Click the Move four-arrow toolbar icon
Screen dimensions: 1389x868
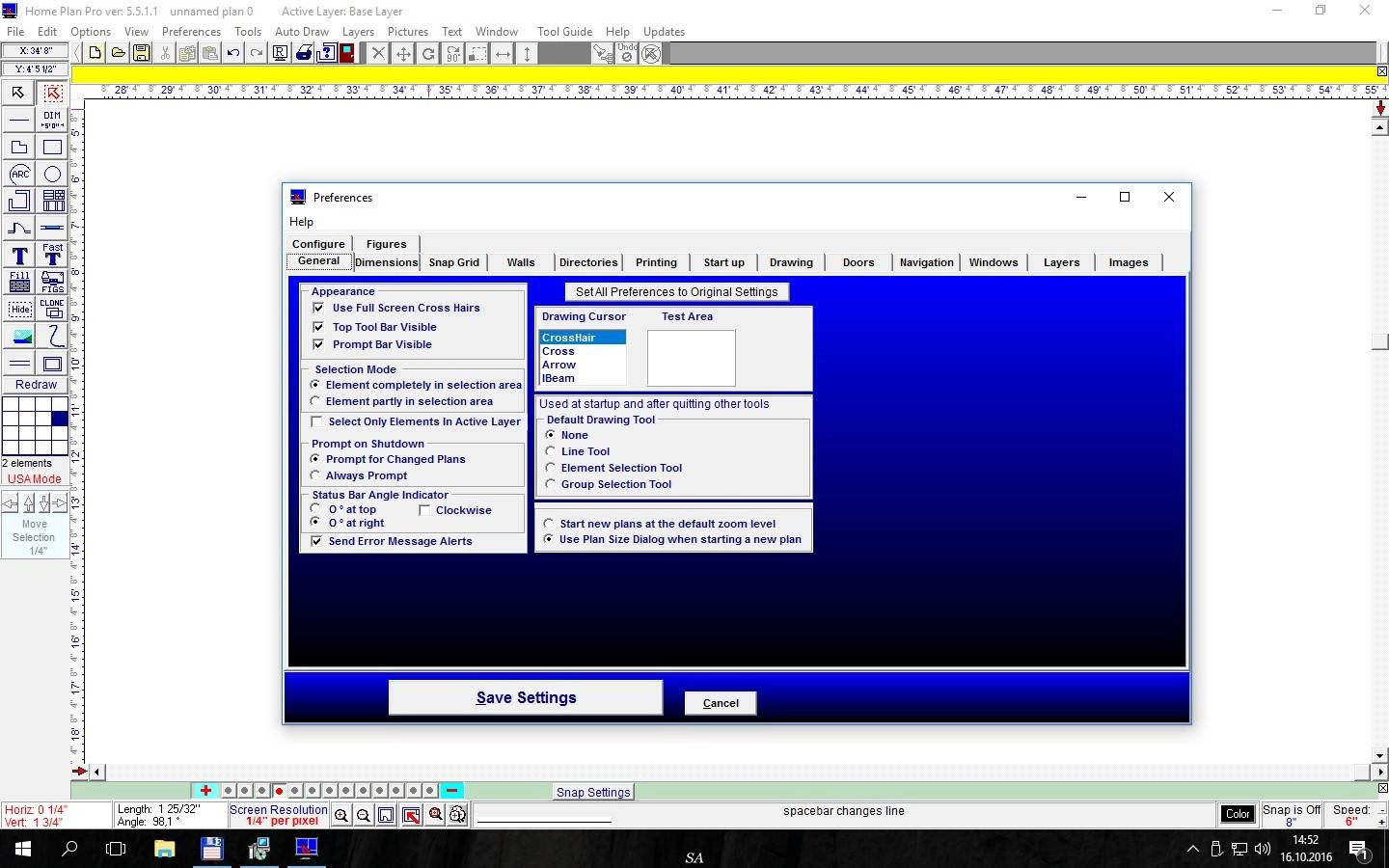pyautogui.click(x=403, y=53)
